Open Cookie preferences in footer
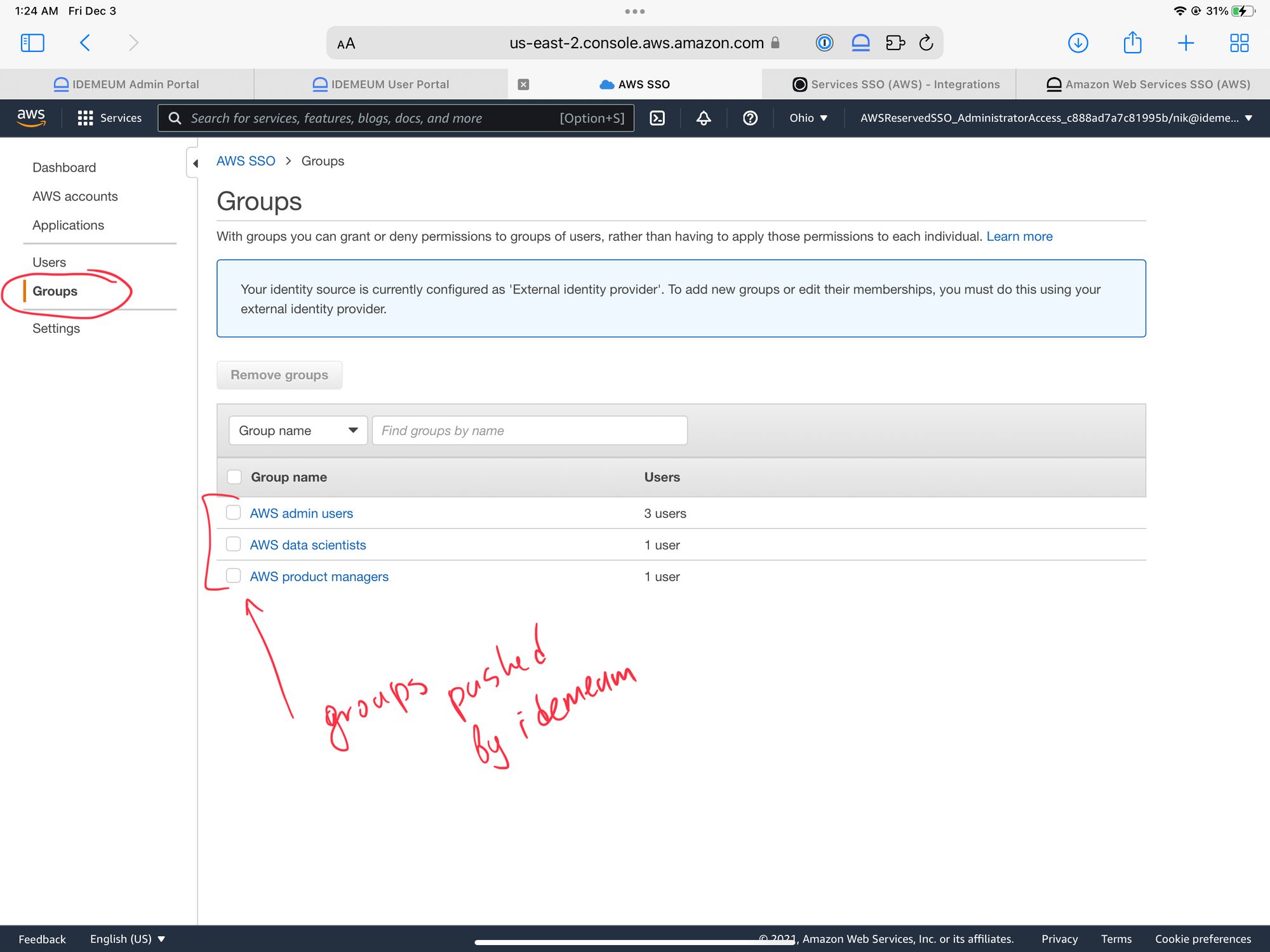 pos(1203,939)
